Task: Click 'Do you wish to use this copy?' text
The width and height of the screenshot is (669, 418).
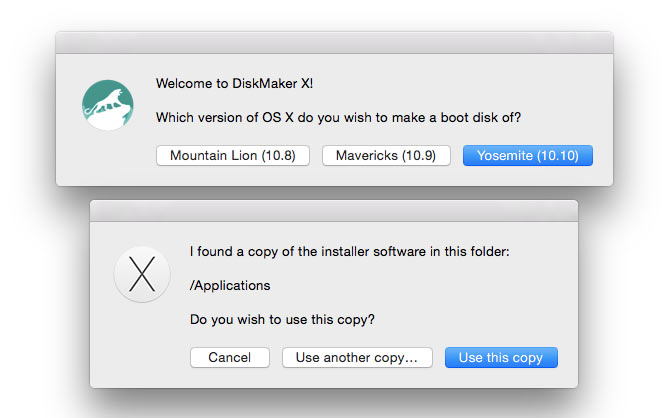Action: pos(282,319)
